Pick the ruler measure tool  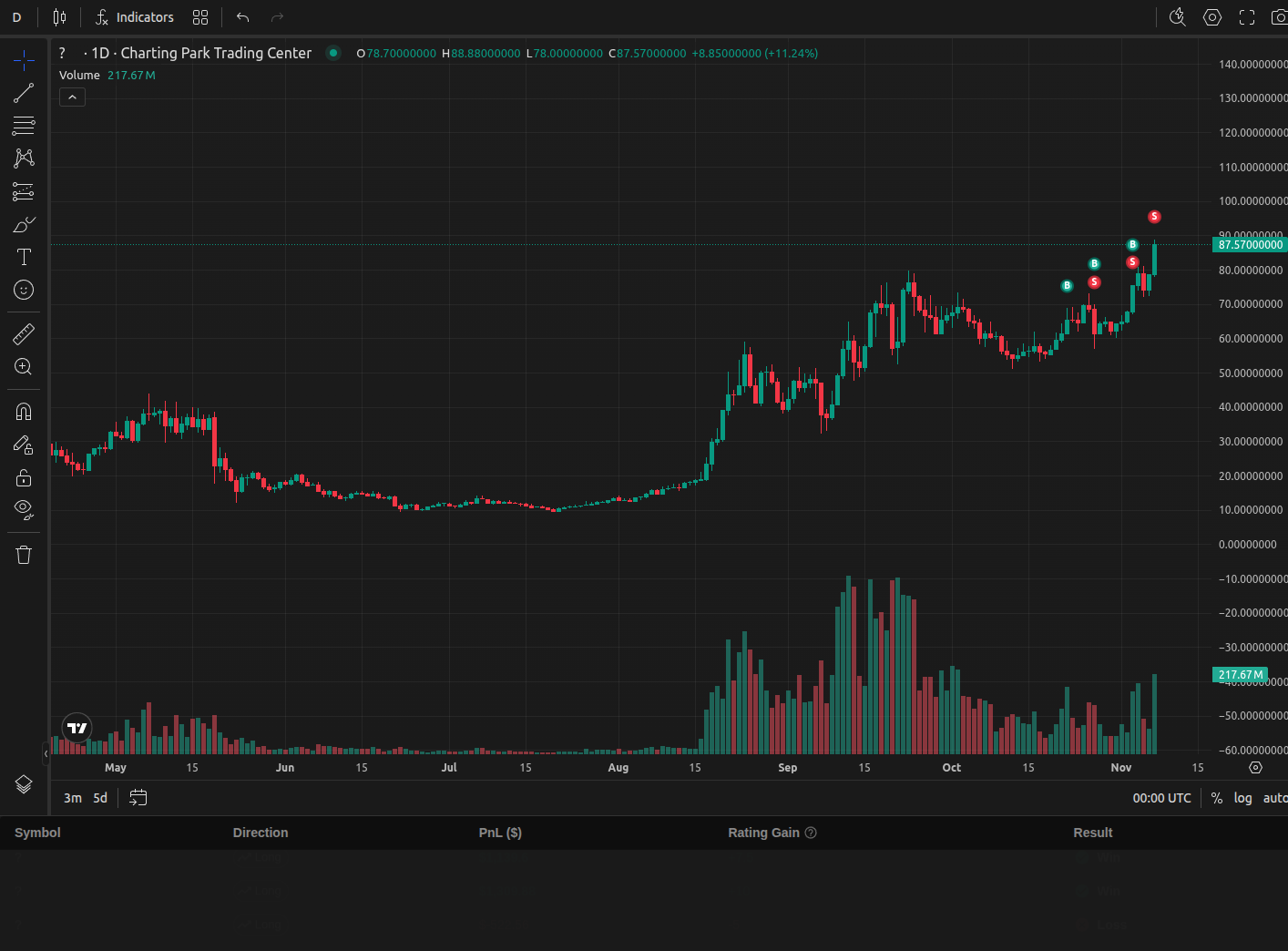click(x=24, y=334)
